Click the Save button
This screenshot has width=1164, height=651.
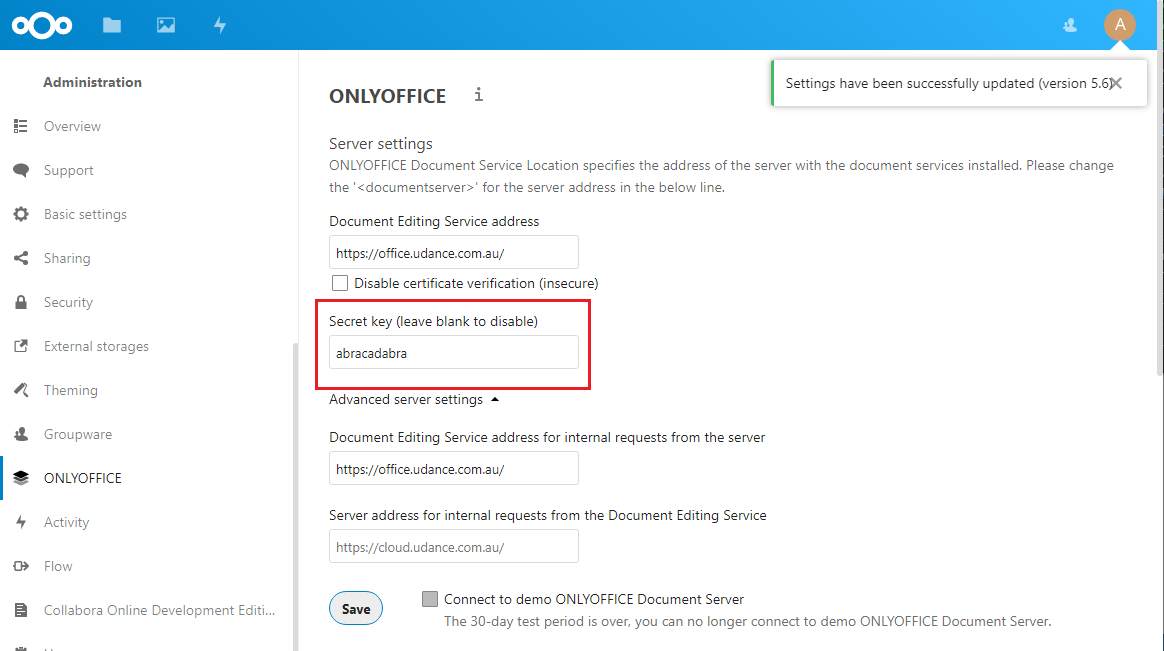click(356, 609)
